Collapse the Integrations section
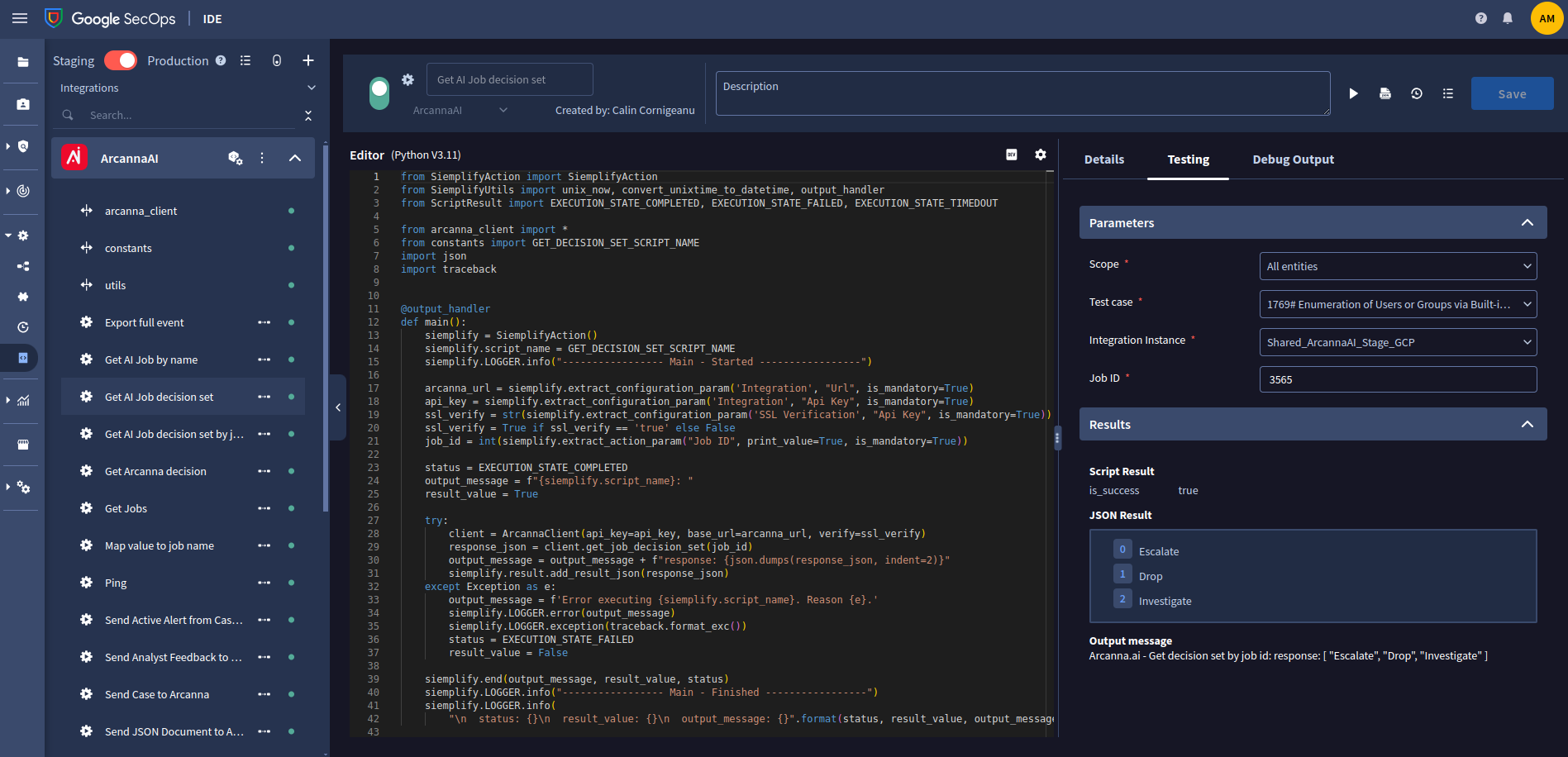Image resolution: width=1568 pixels, height=757 pixels. [312, 88]
